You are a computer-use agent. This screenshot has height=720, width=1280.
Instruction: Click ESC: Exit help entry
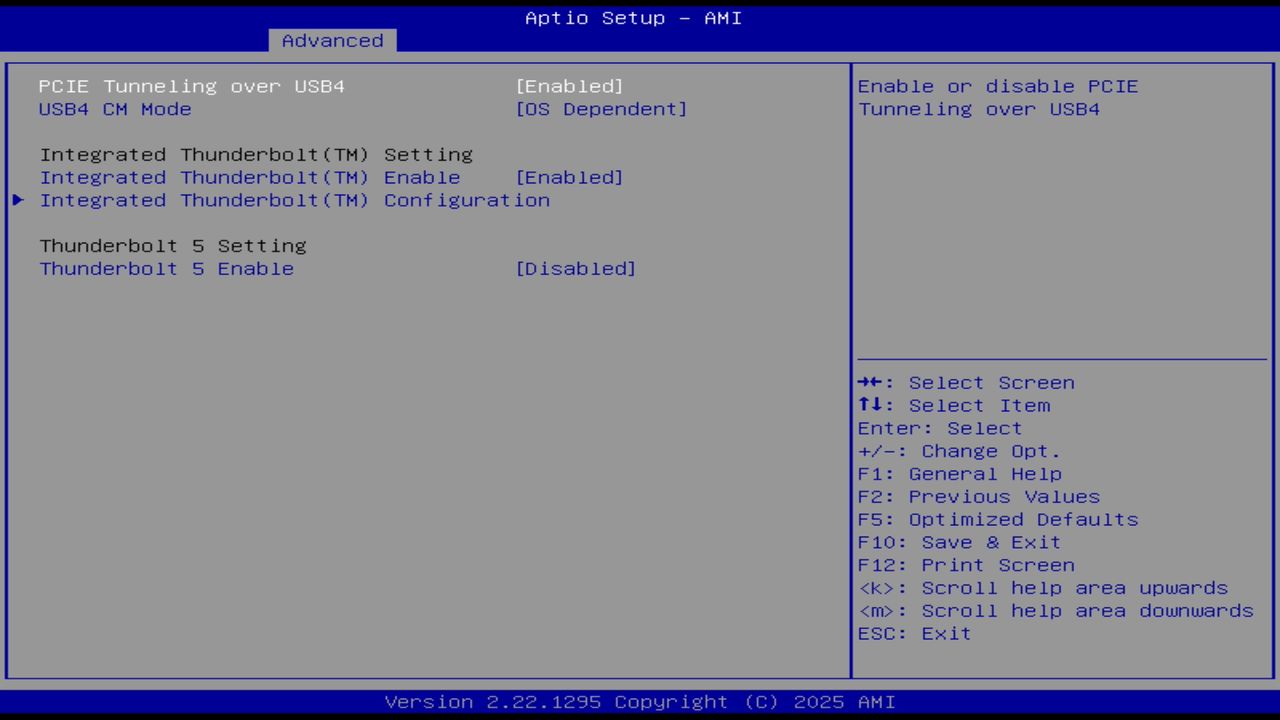pyautogui.click(x=913, y=633)
